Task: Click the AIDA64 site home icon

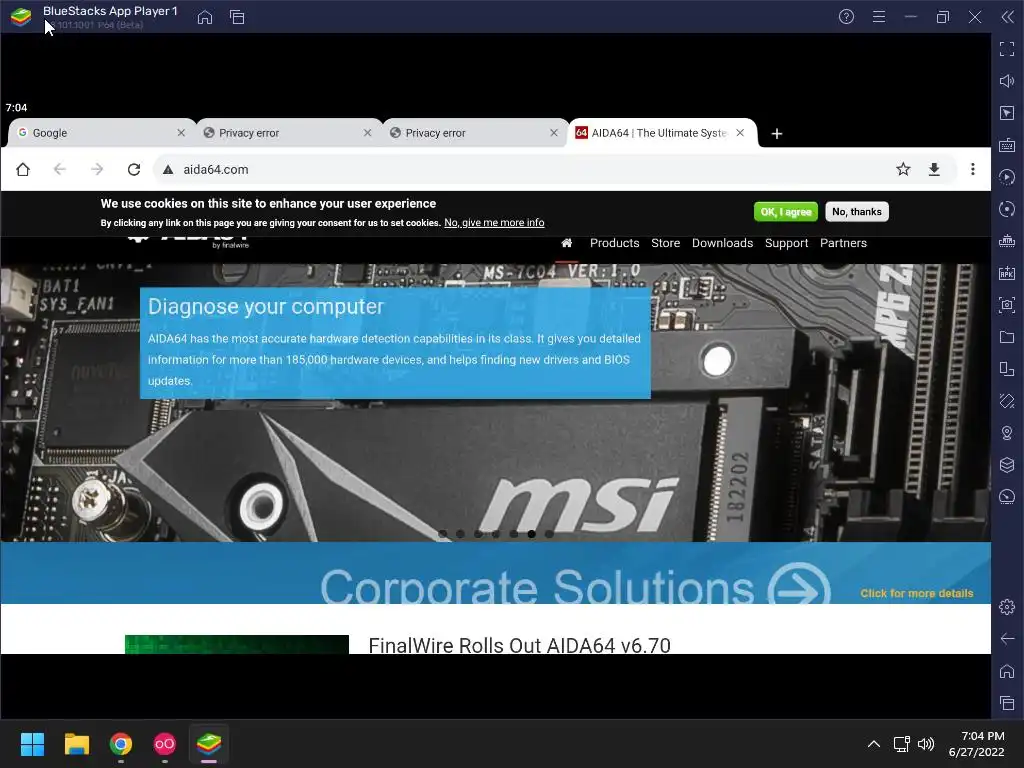Action: pyautogui.click(x=566, y=243)
